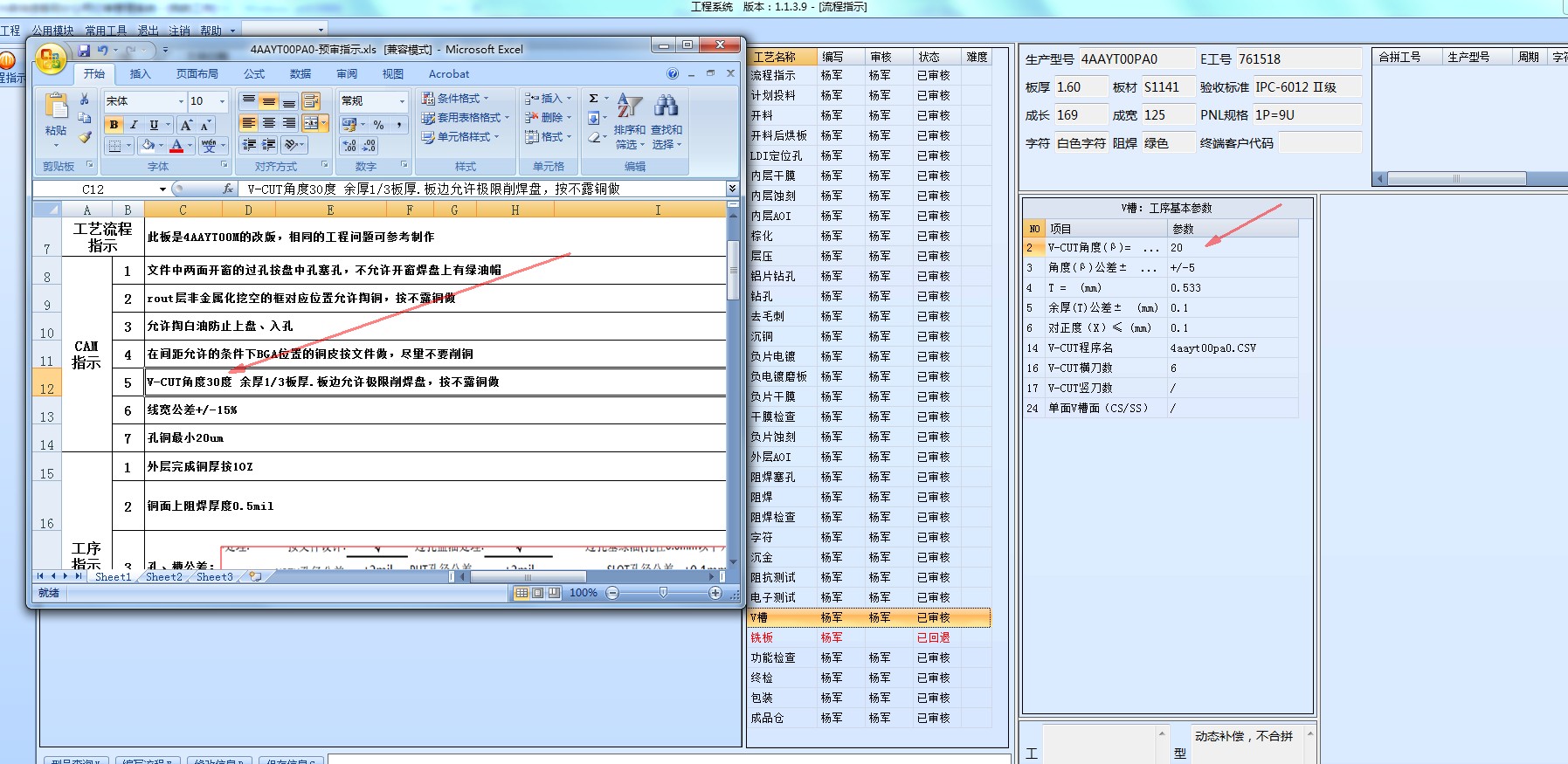Open Cell Styles (单元格样式) dropdown

[x=460, y=137]
